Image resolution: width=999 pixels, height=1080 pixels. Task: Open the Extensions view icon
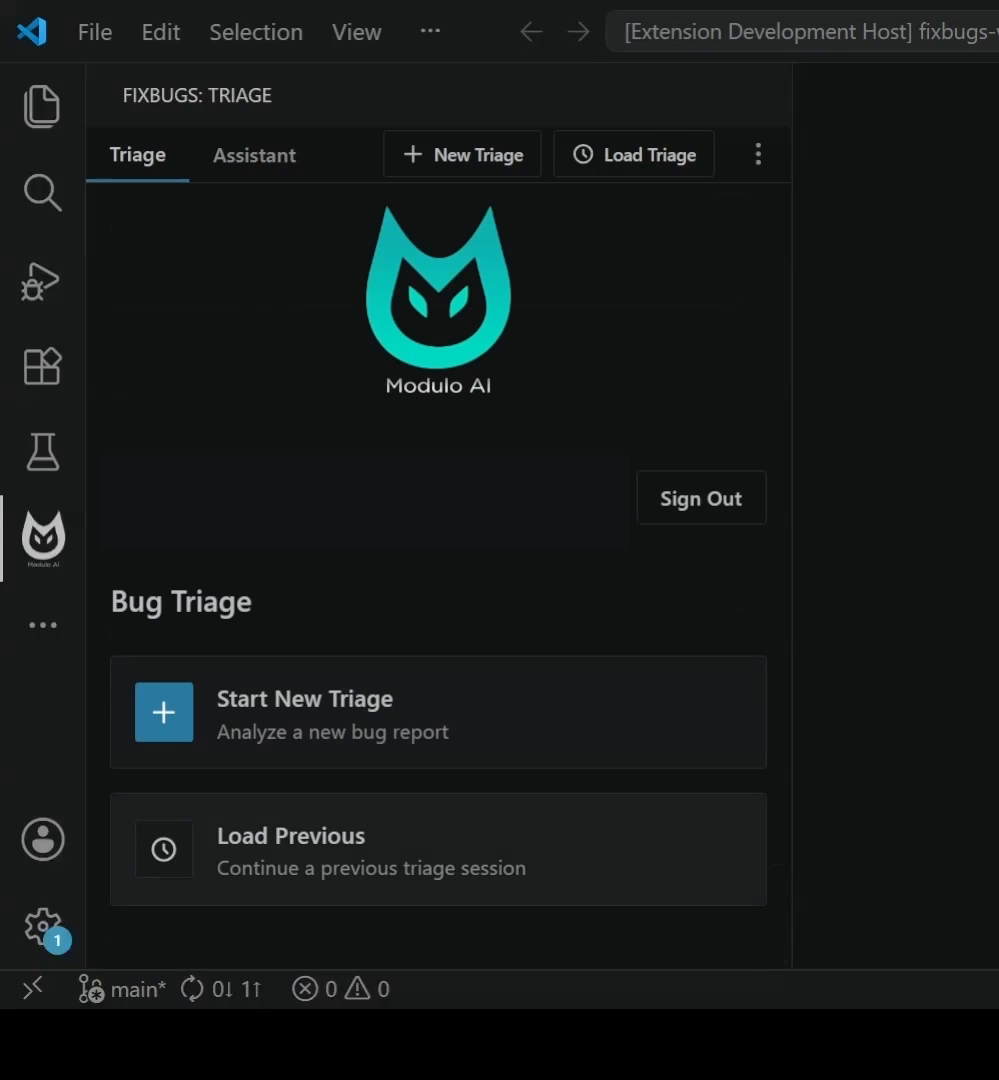(x=42, y=366)
